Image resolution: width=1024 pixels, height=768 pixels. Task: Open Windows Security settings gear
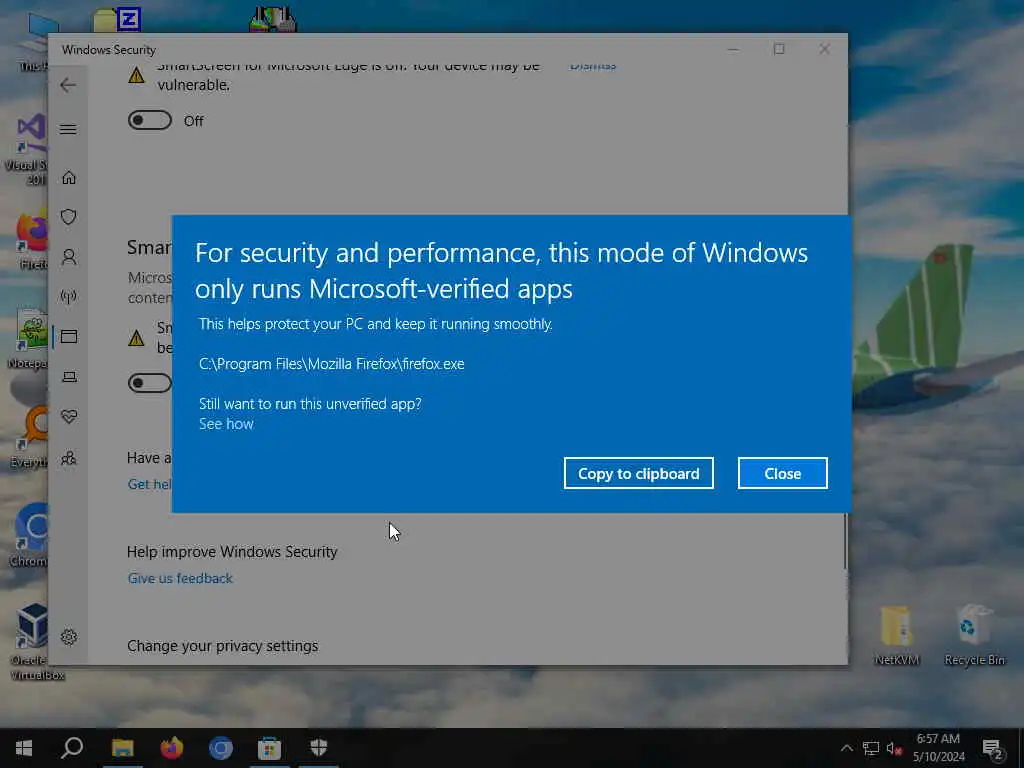click(69, 637)
